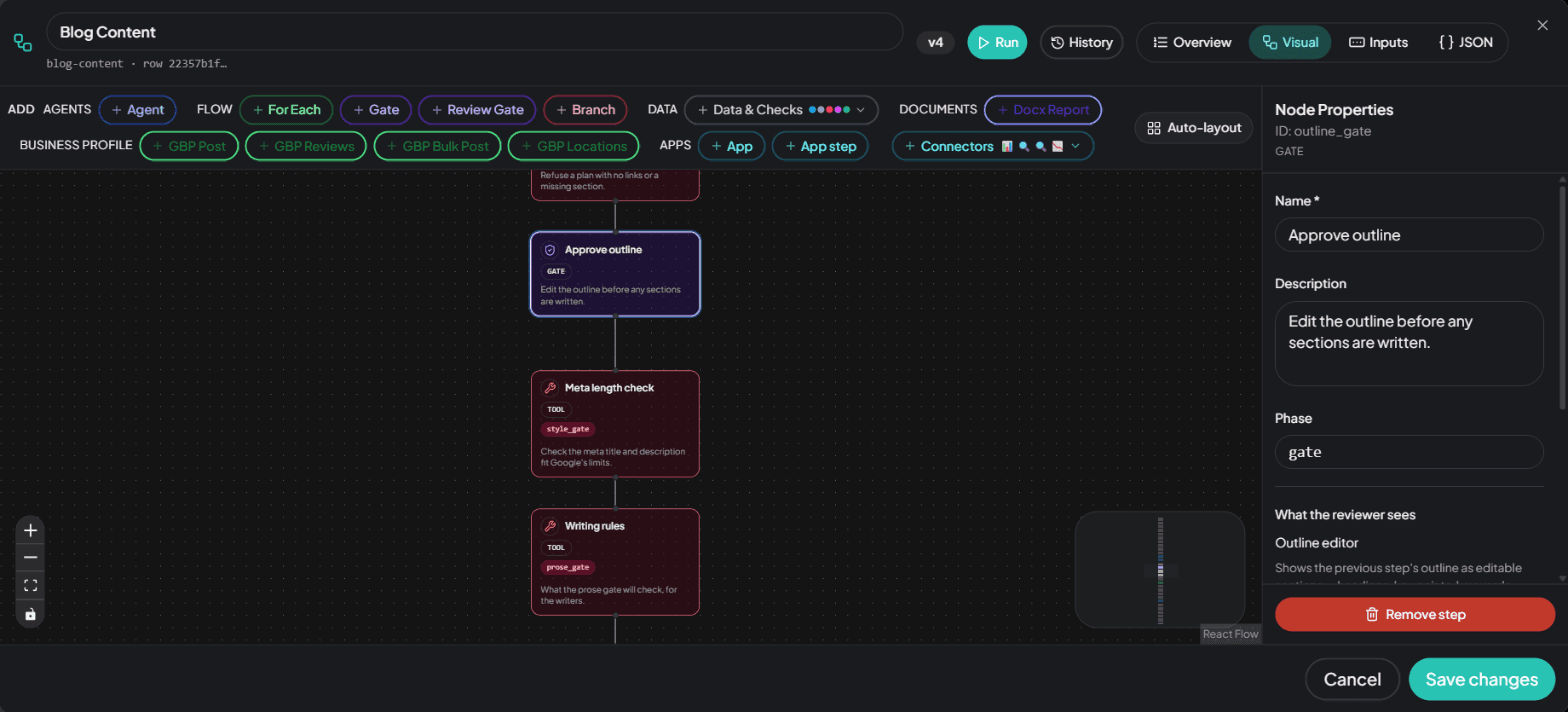
Task: Select the Approve outline gate node
Action: pos(615,274)
